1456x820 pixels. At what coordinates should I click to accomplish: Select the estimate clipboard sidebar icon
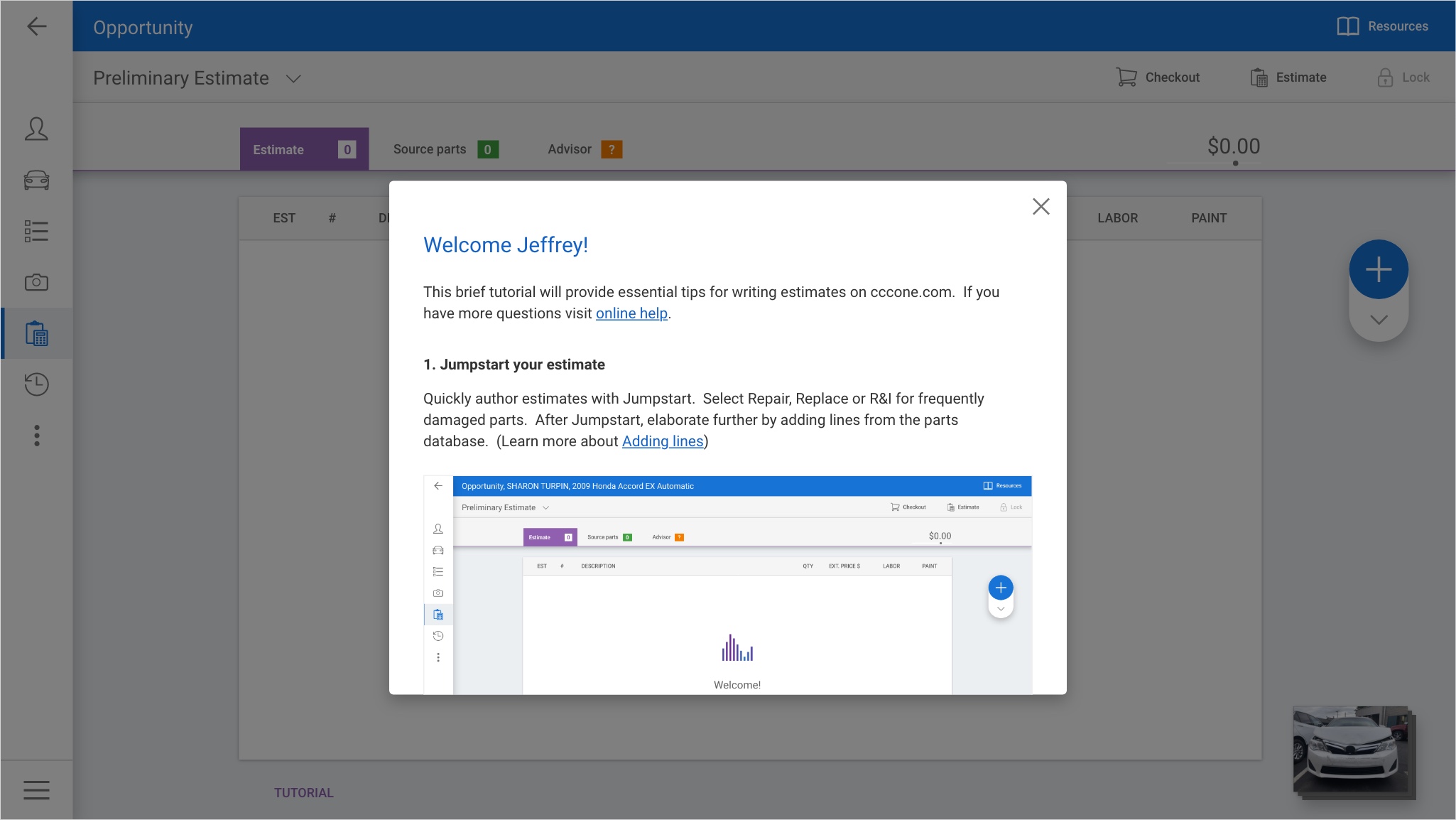tap(36, 333)
